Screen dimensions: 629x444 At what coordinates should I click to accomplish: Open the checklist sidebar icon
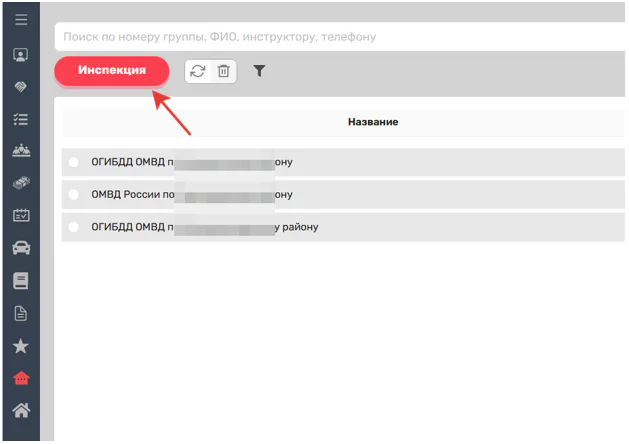(x=20, y=118)
